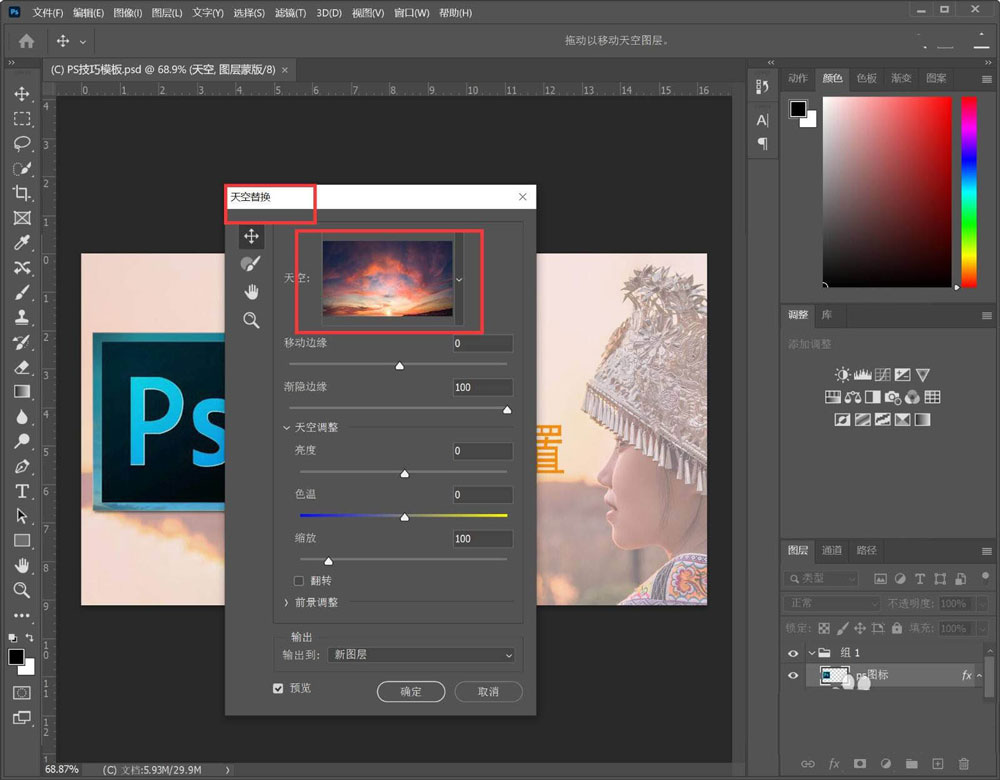
Task: Open the paragraph panel icon
Action: tap(762, 143)
